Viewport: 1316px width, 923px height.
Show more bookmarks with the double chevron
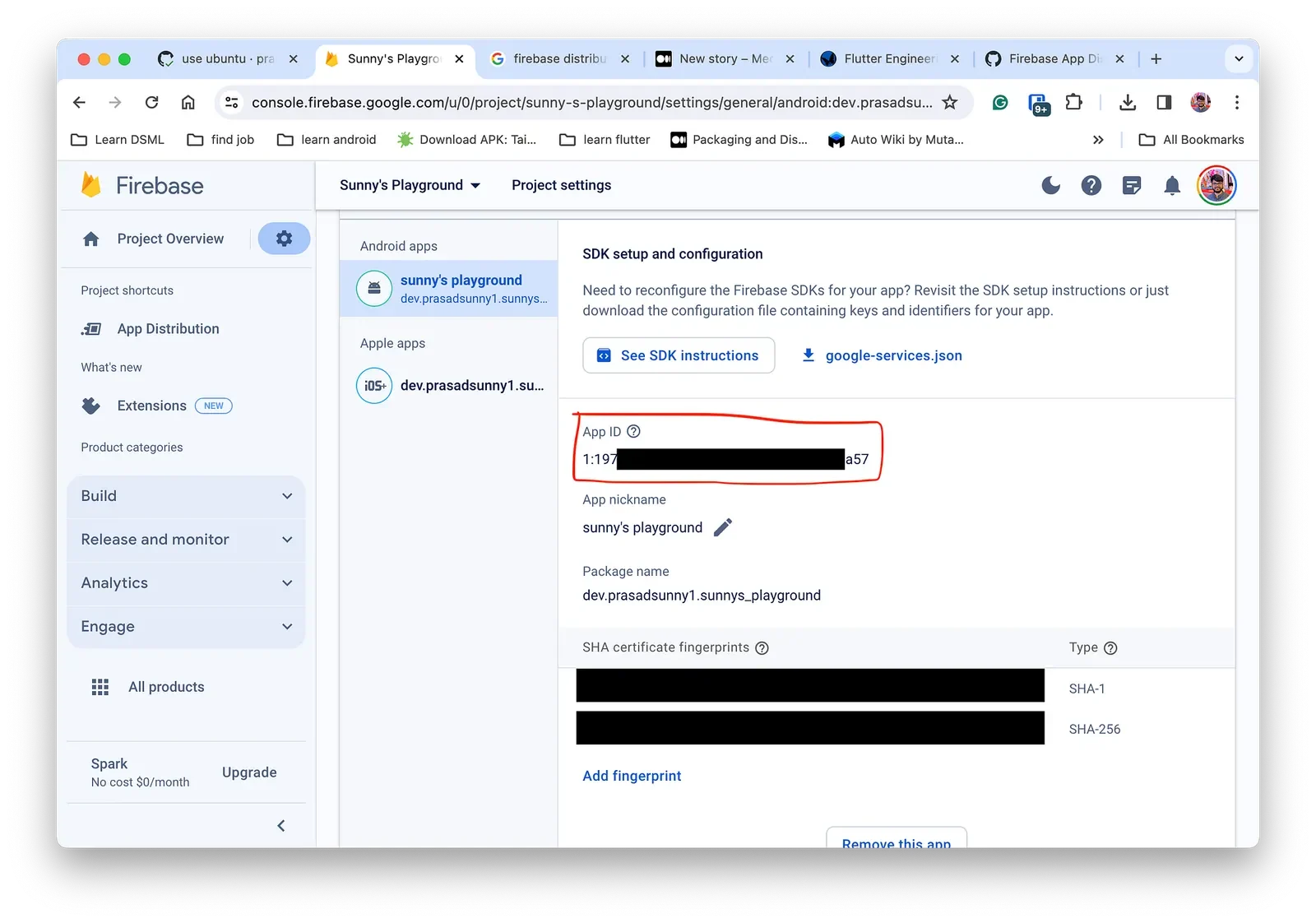point(1098,140)
